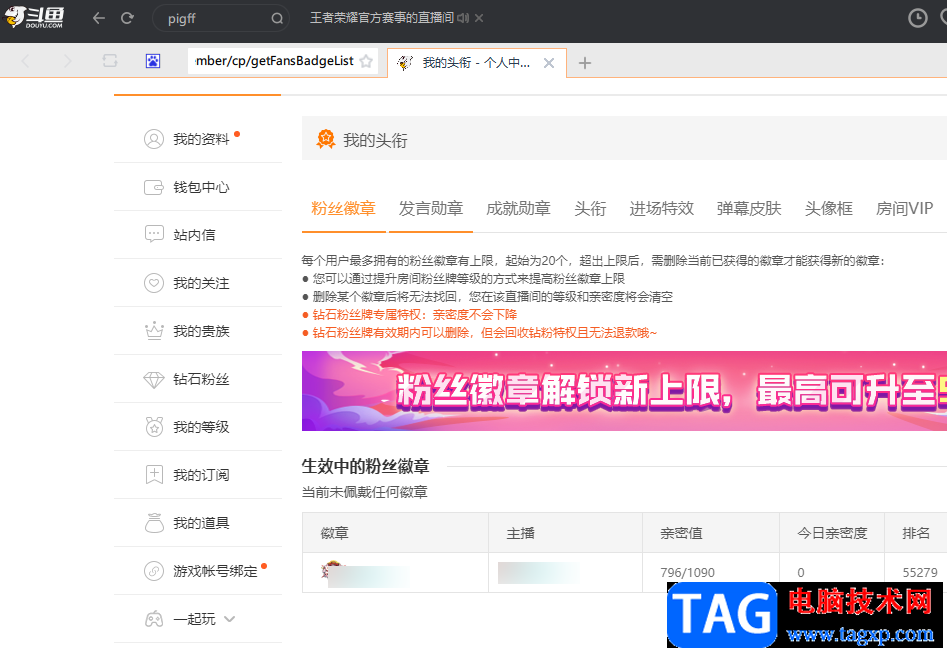This screenshot has height=648, width=947.
Task: Click the paw icon beside the address bar
Action: 153,61
